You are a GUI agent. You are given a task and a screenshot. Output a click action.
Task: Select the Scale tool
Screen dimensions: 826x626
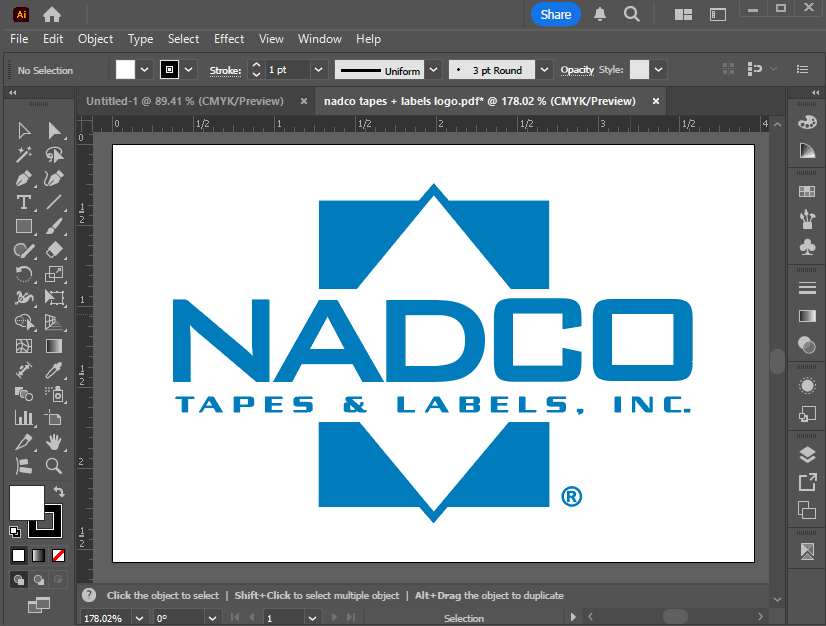(54, 274)
